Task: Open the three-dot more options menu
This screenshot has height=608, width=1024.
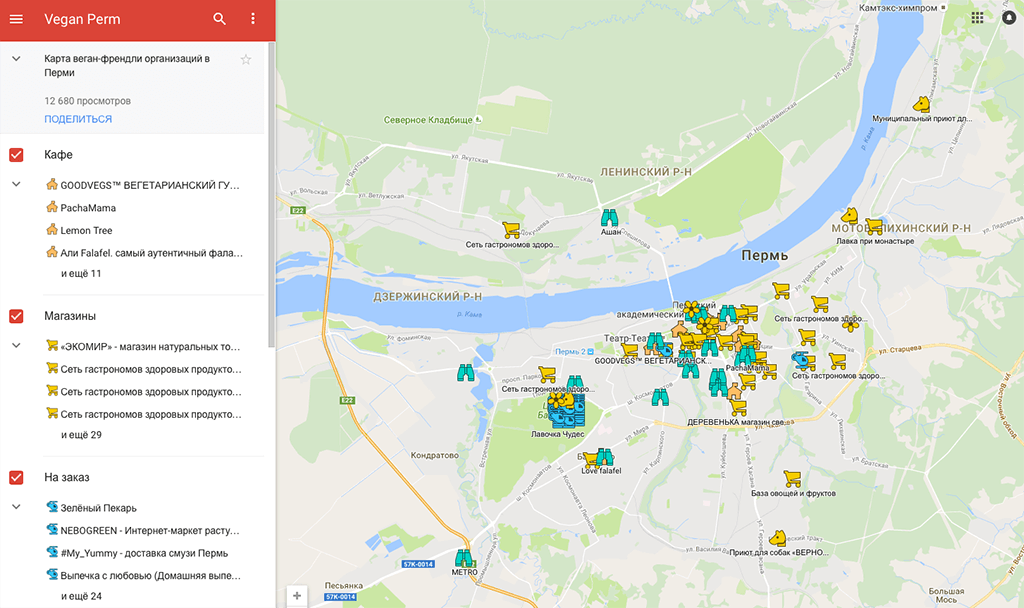Action: tap(253, 20)
